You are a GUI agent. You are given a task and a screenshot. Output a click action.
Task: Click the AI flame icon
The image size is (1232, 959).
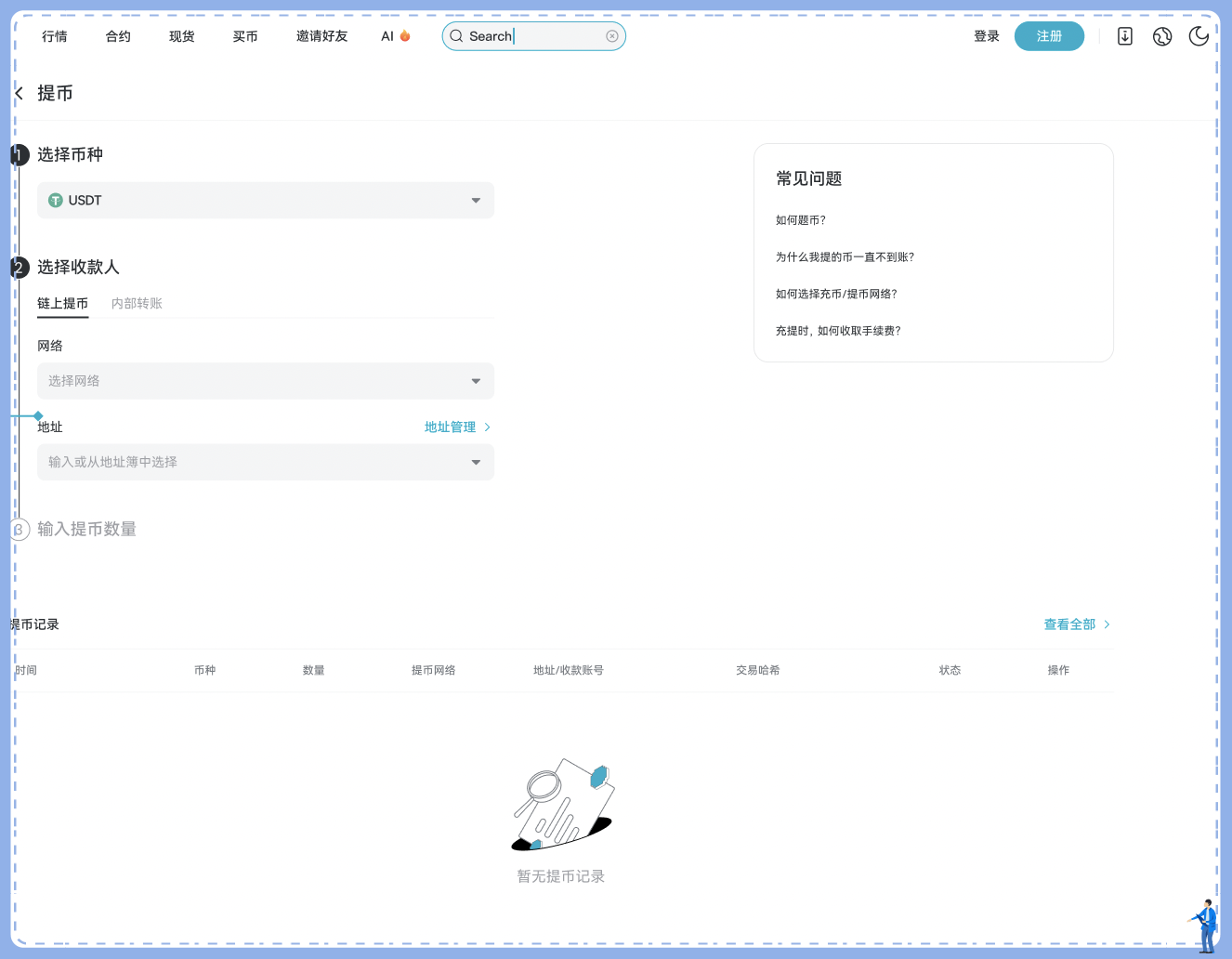(405, 36)
